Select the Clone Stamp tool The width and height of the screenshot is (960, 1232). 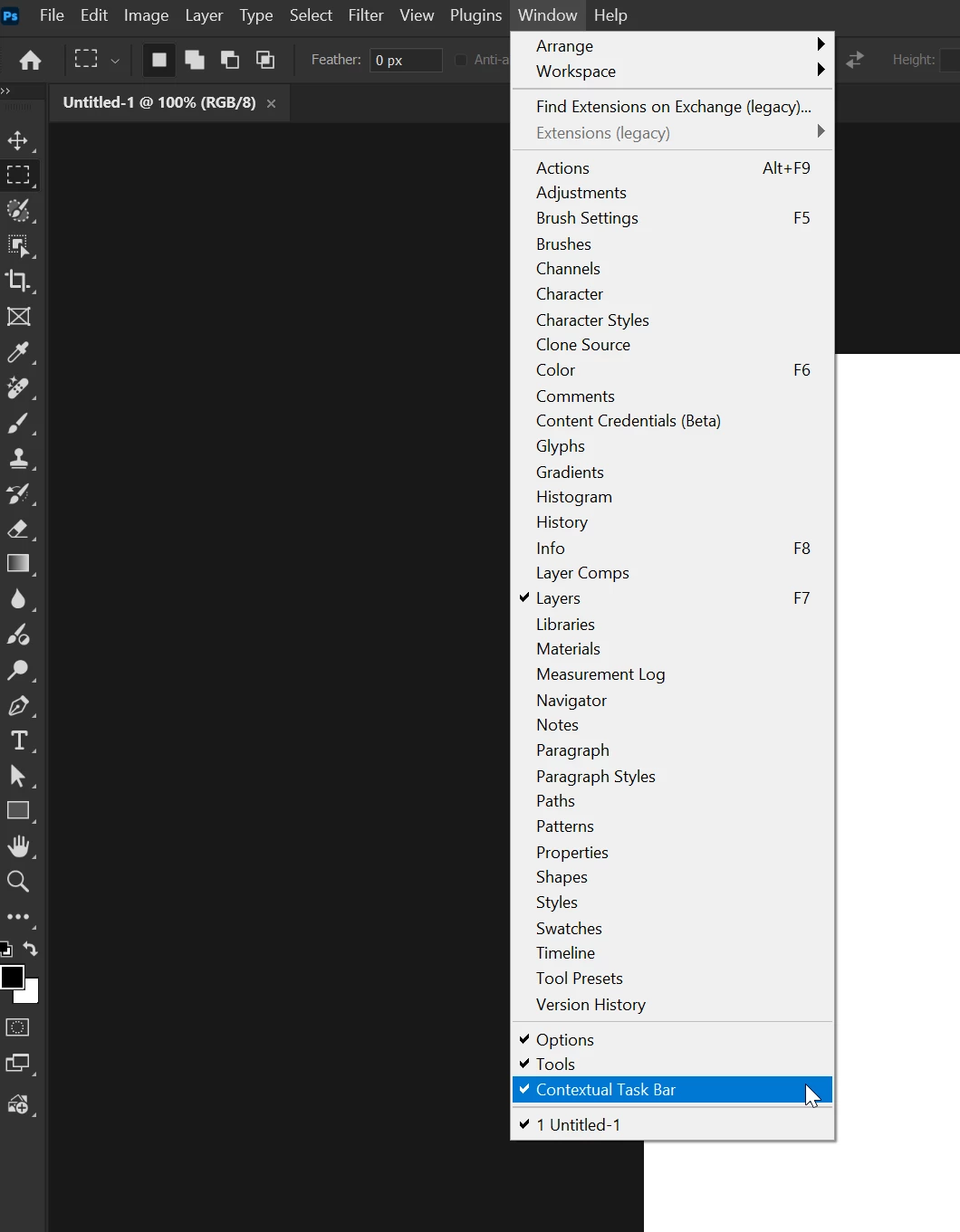tap(18, 458)
